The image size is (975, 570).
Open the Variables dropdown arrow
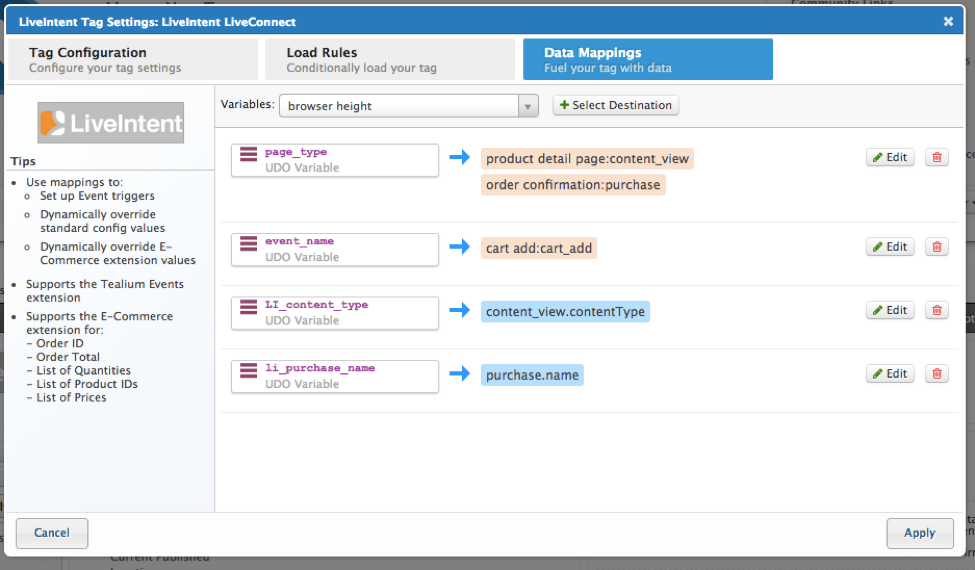coord(527,106)
